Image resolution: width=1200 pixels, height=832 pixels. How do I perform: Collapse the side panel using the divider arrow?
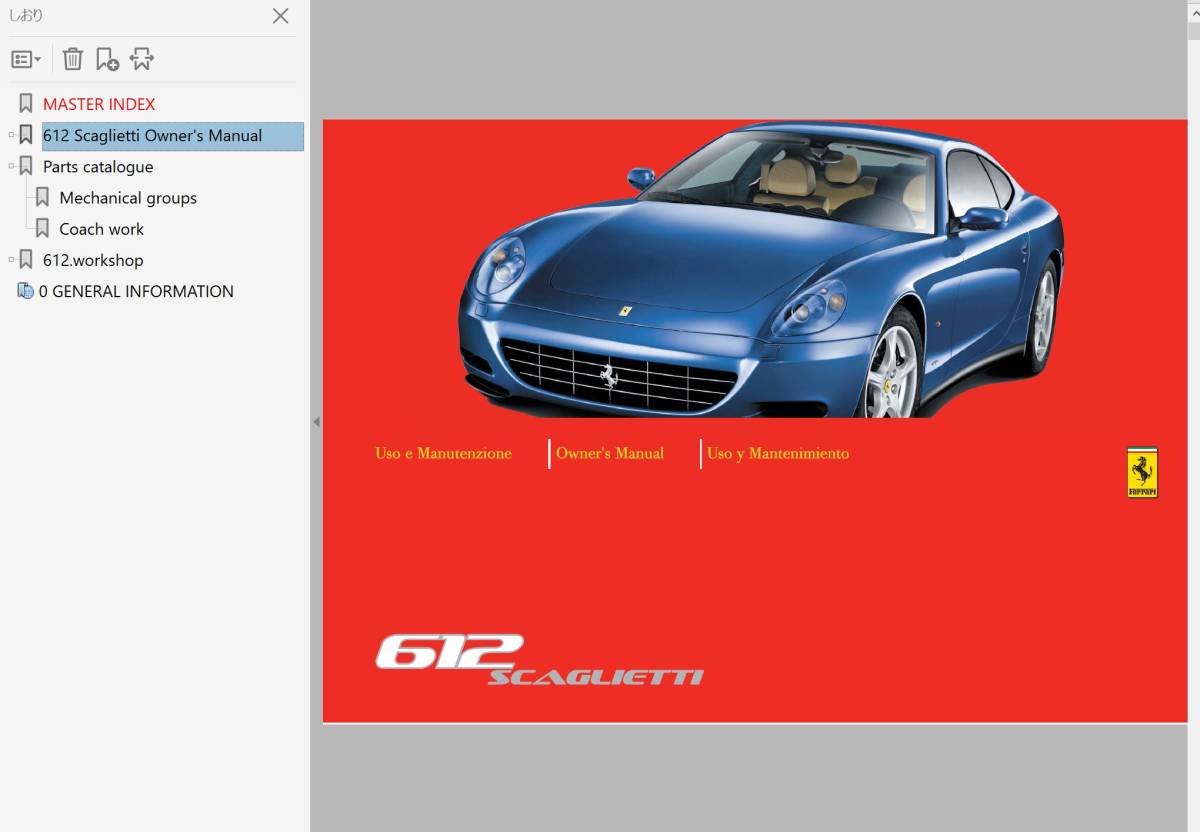pos(316,422)
